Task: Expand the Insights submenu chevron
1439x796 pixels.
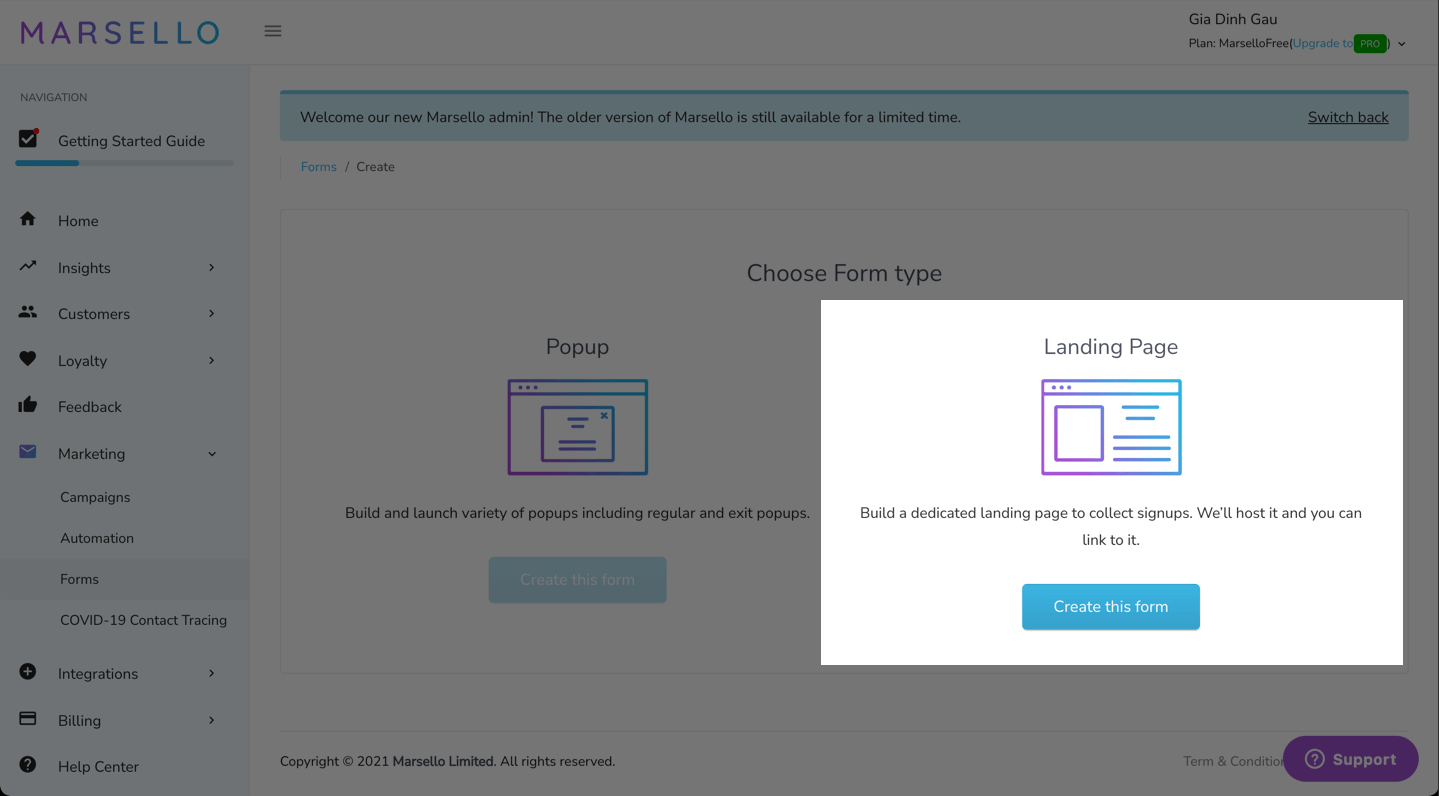Action: coord(212,267)
